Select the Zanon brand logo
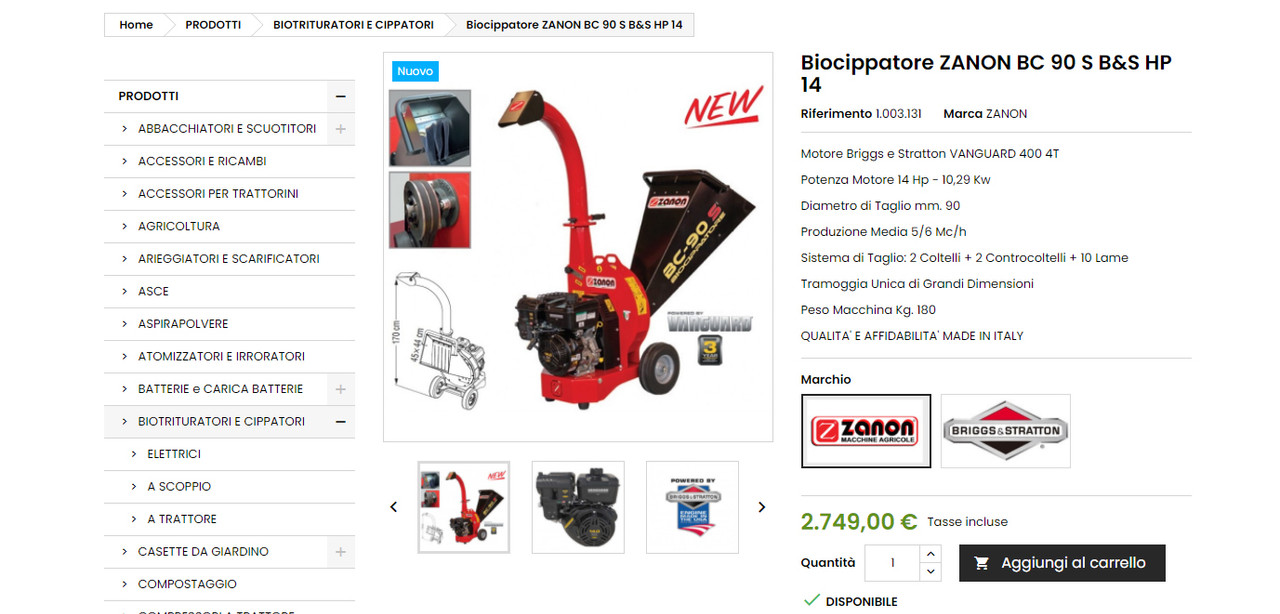This screenshot has height=614, width=1280. pos(866,431)
